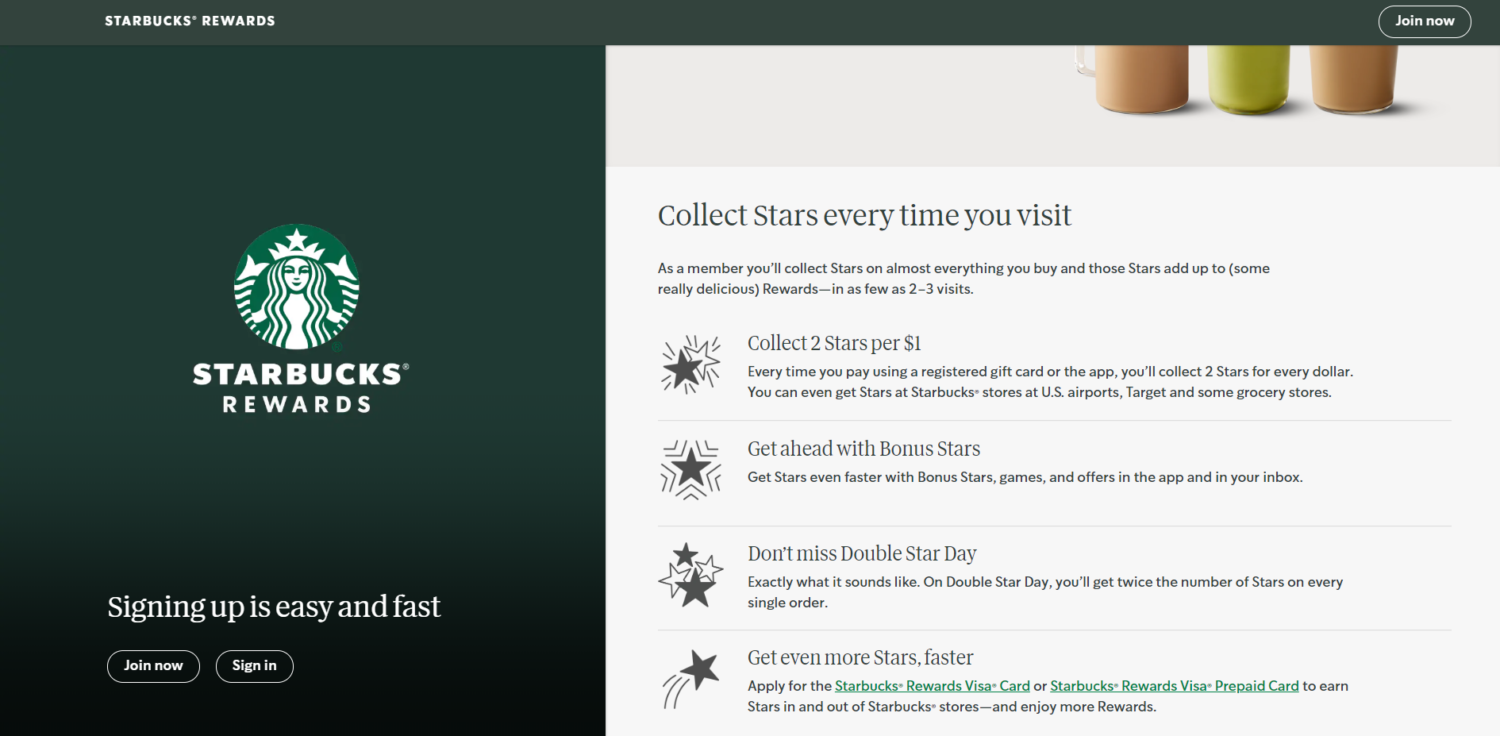
Task: Click Get ahead with Bonus Stars heading
Action: [864, 449]
